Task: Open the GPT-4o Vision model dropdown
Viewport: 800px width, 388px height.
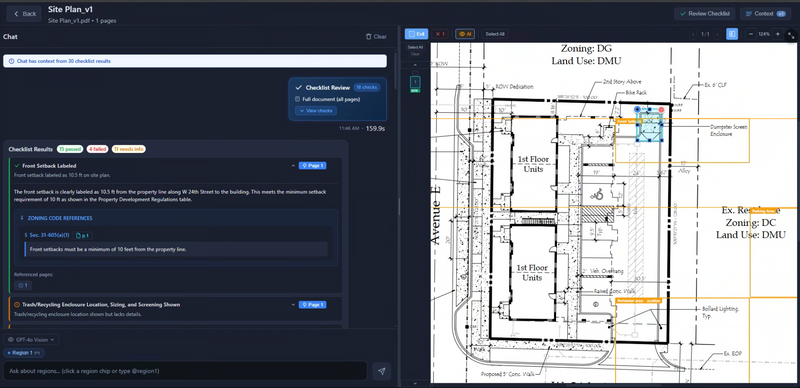Action: [31, 340]
